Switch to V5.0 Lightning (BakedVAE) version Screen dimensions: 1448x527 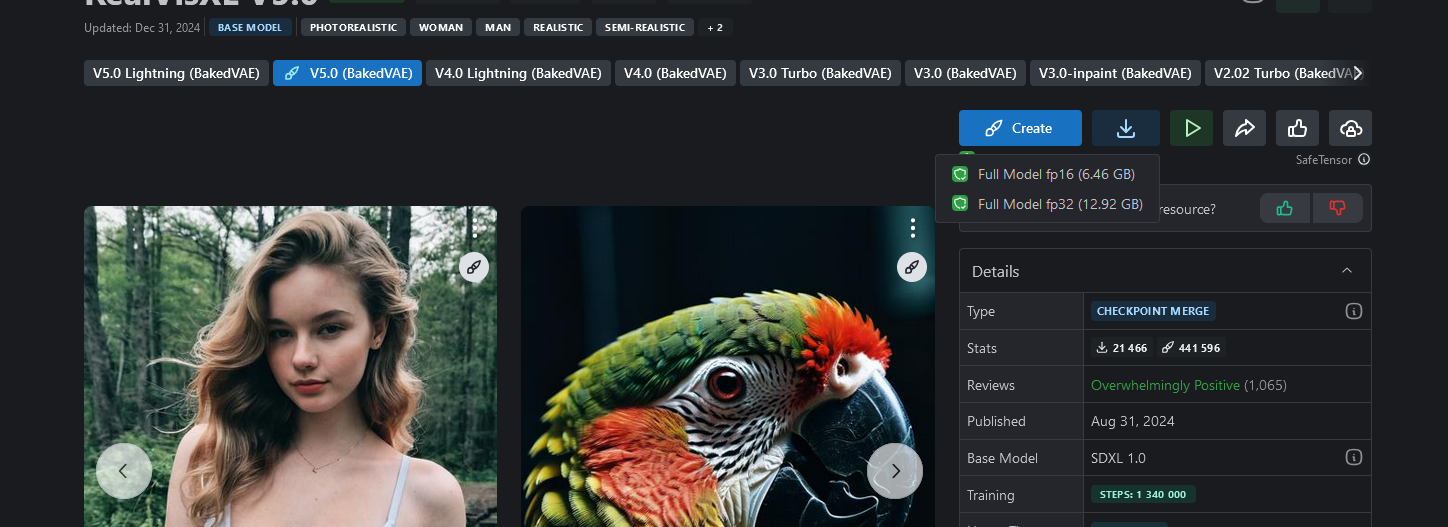pyautogui.click(x=176, y=73)
